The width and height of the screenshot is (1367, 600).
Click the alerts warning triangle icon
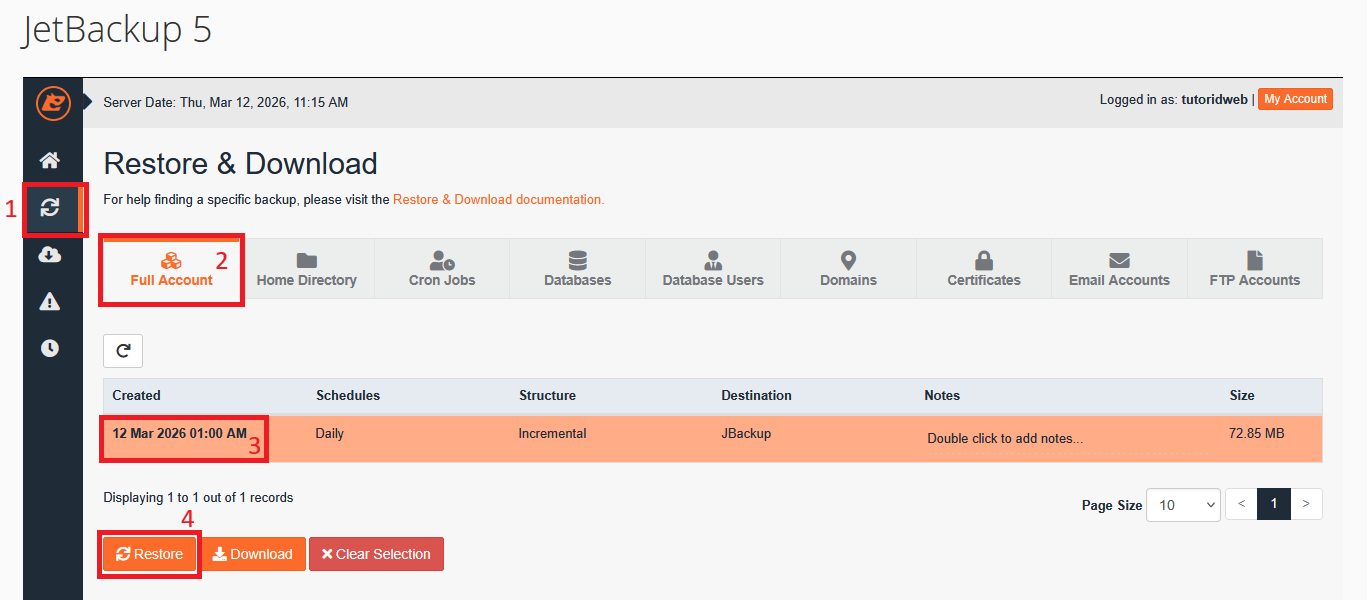[52, 301]
